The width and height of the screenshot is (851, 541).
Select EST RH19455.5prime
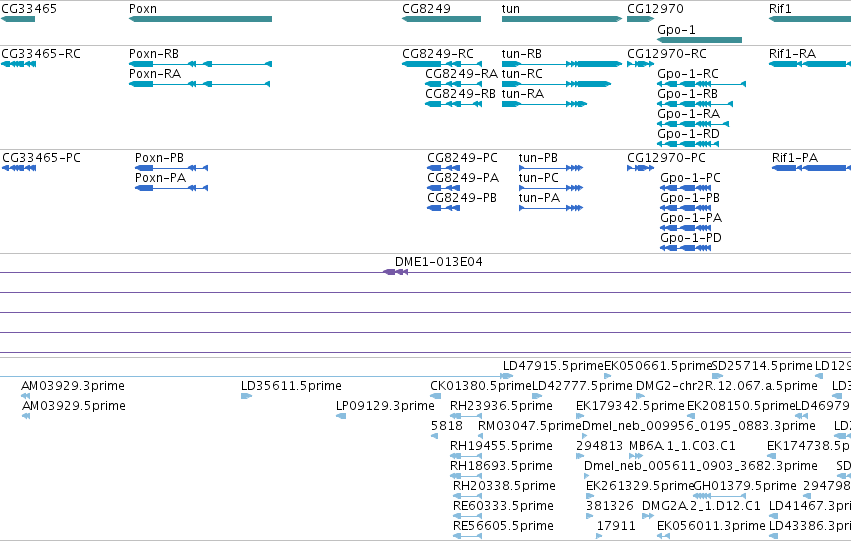tap(466, 456)
